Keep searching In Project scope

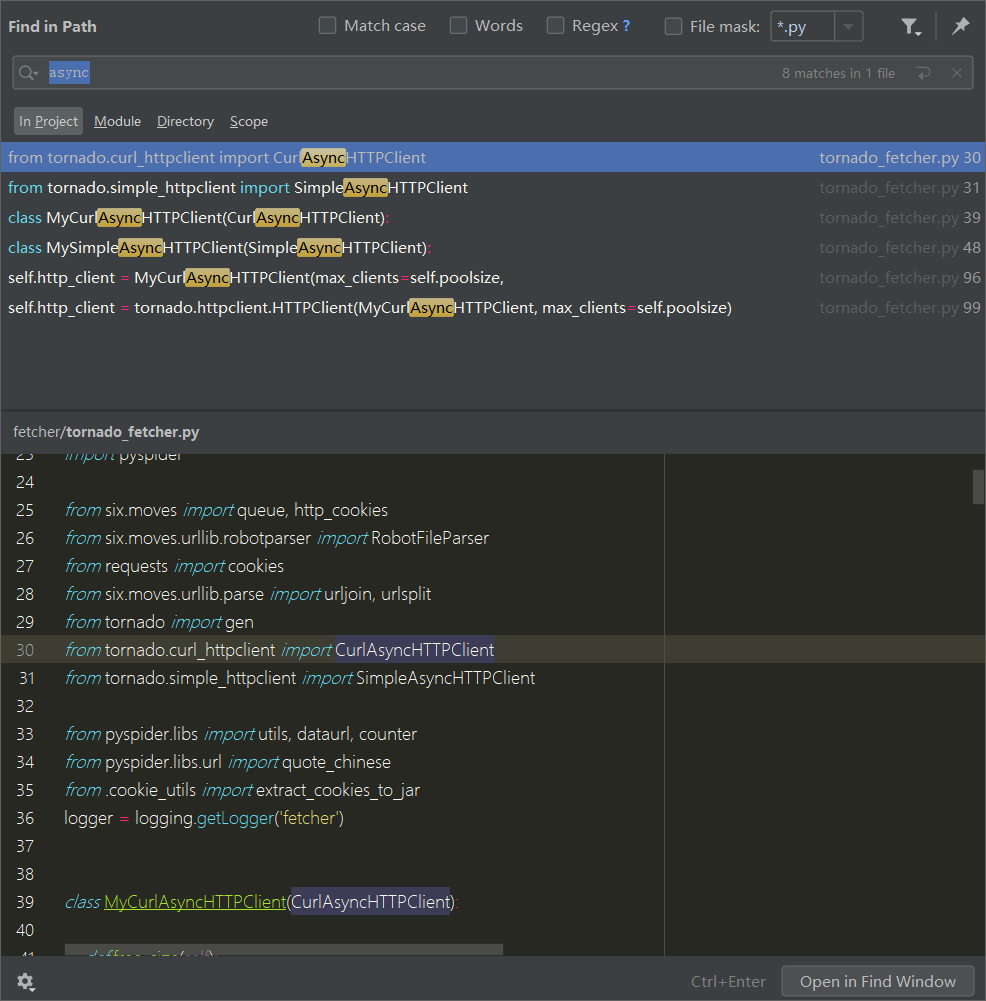[x=47, y=121]
